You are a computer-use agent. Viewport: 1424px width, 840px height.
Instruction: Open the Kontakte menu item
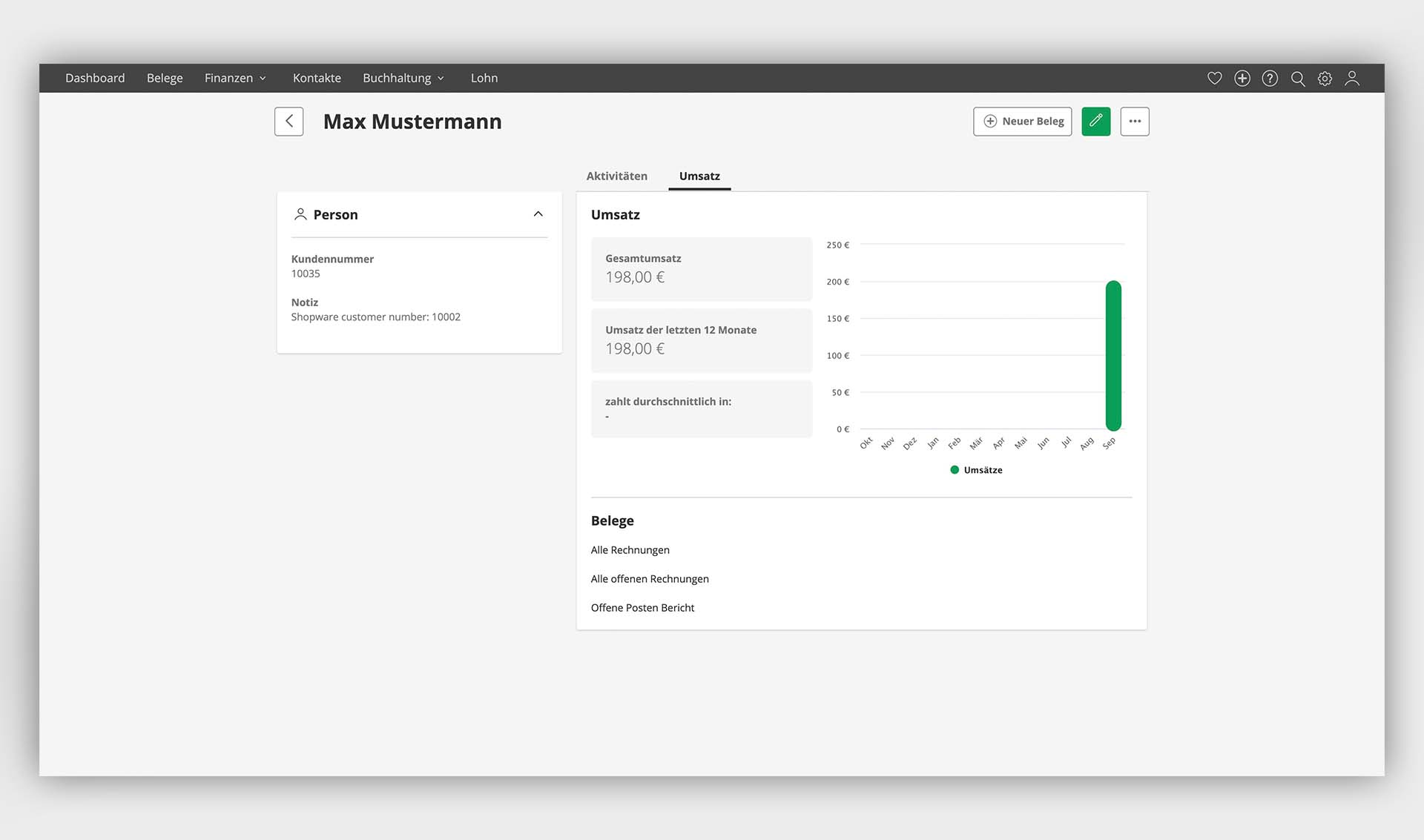[x=317, y=78]
